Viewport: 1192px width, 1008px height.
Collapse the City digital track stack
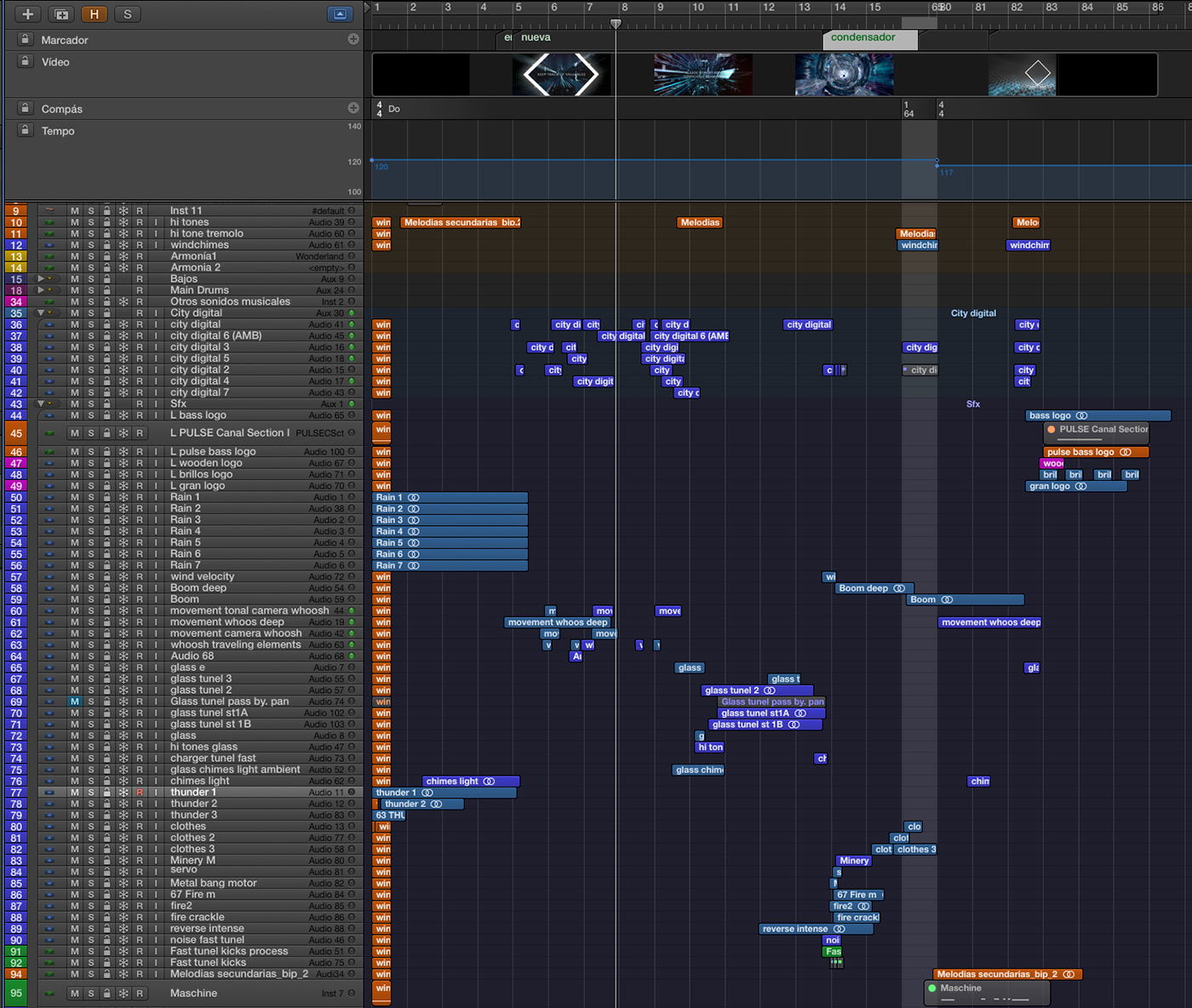[40, 313]
